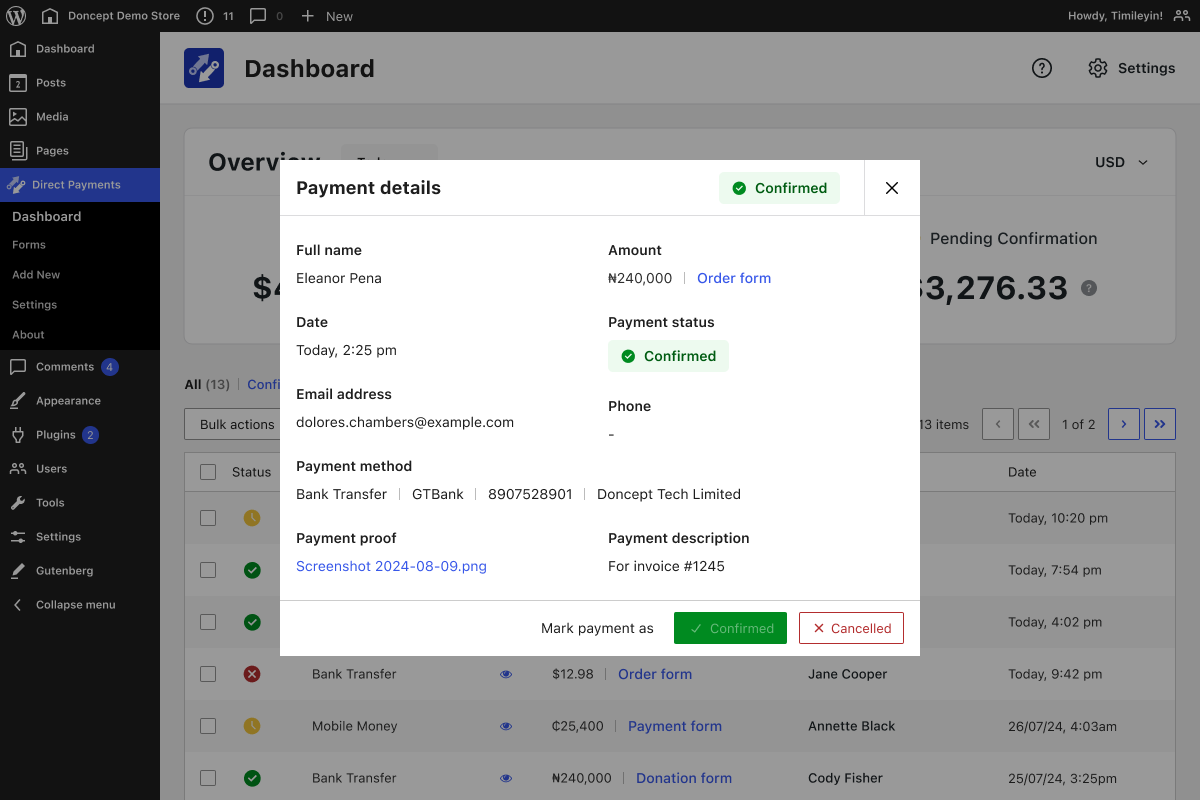
Task: Open Doncept Demo Store home icon
Action: (50, 16)
